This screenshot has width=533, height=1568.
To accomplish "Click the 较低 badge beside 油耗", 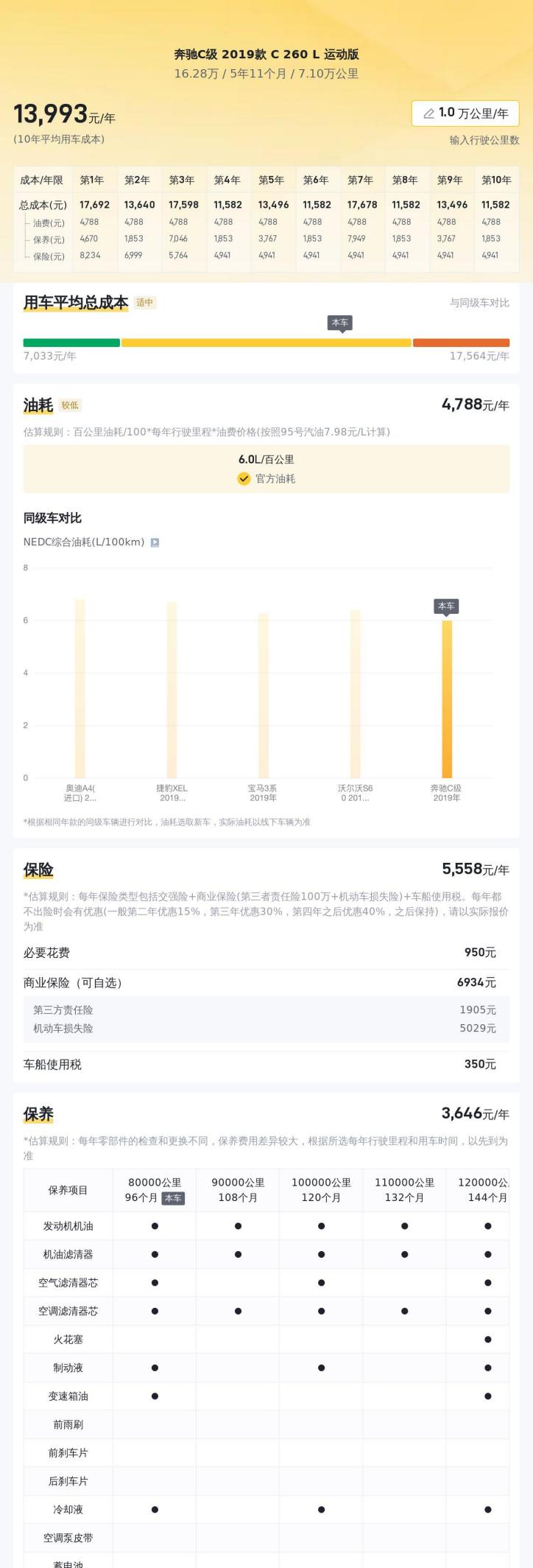I will click(x=70, y=405).
